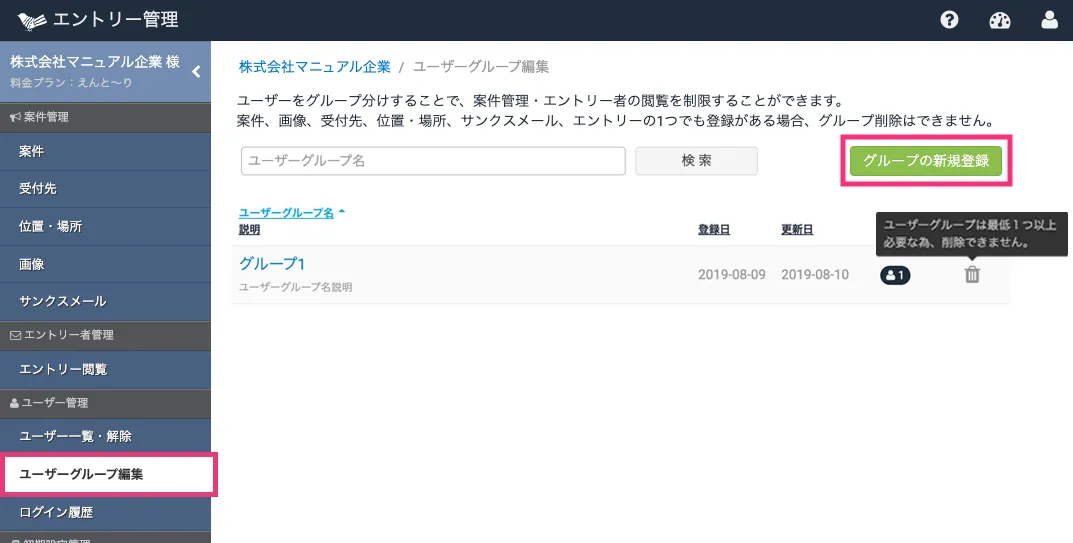This screenshot has height=543, width=1073.
Task: Open the user account icon
Action: click(x=1049, y=20)
